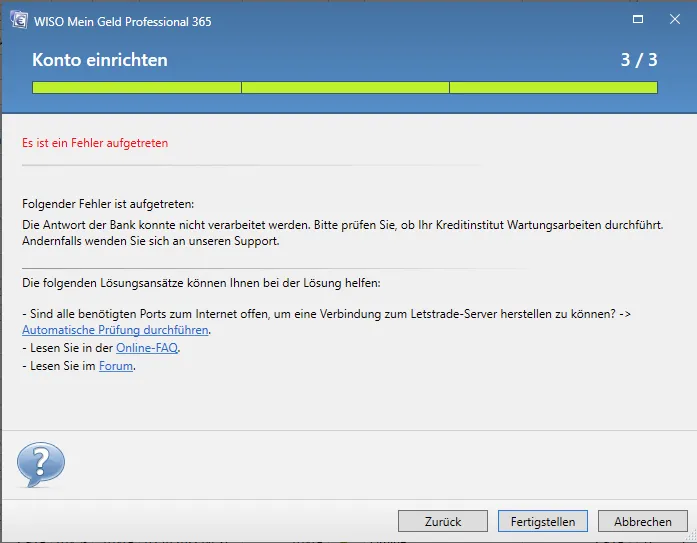Screen dimensions: 697x543
Task: Click the 'Konto einrichten' heading
Action: click(100, 60)
